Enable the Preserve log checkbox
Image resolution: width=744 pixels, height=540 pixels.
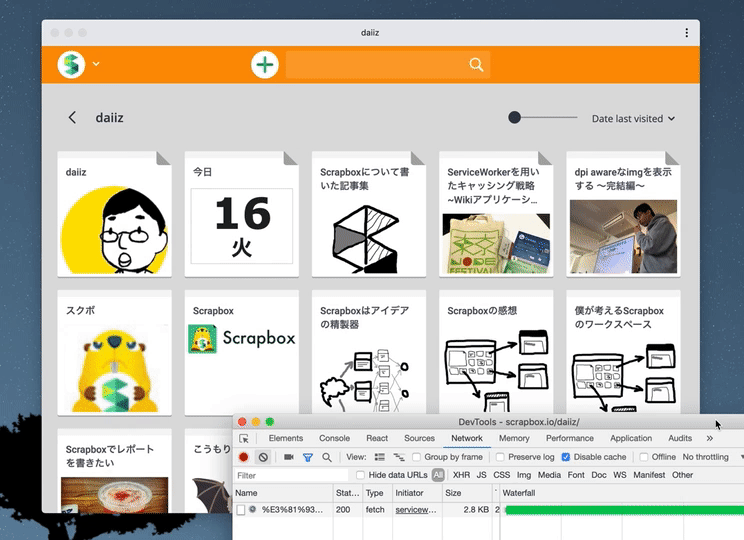point(500,457)
